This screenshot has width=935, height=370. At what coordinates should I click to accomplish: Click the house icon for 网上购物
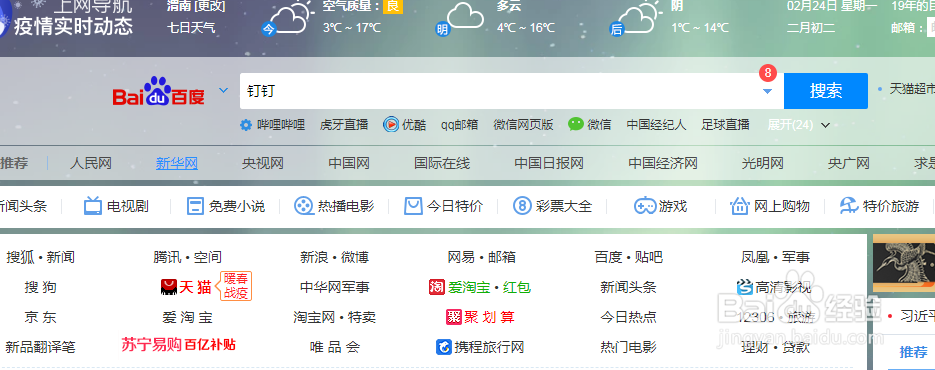[x=739, y=206]
